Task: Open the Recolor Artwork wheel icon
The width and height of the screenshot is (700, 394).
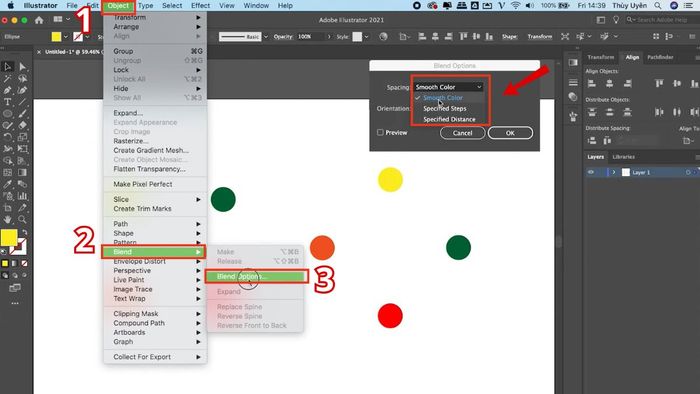Action: [x=383, y=37]
